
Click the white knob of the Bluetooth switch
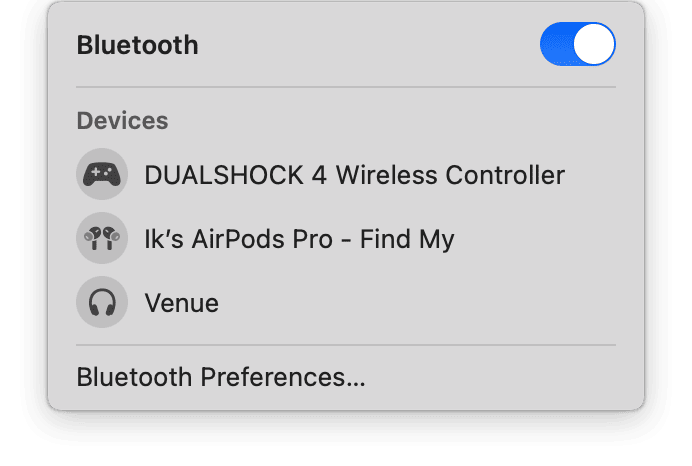tap(594, 45)
